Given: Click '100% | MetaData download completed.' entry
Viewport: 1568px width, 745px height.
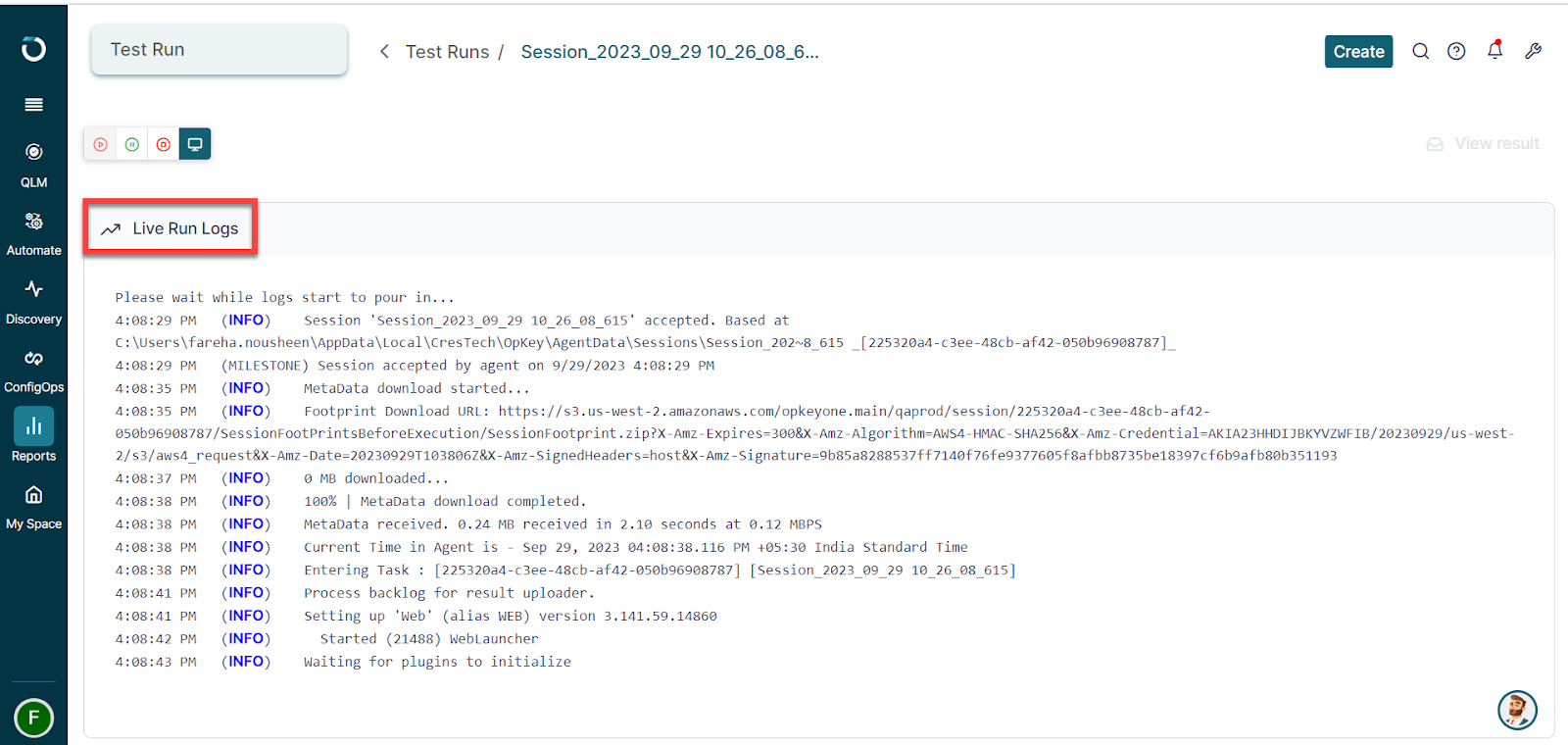Looking at the screenshot, I should (x=445, y=501).
